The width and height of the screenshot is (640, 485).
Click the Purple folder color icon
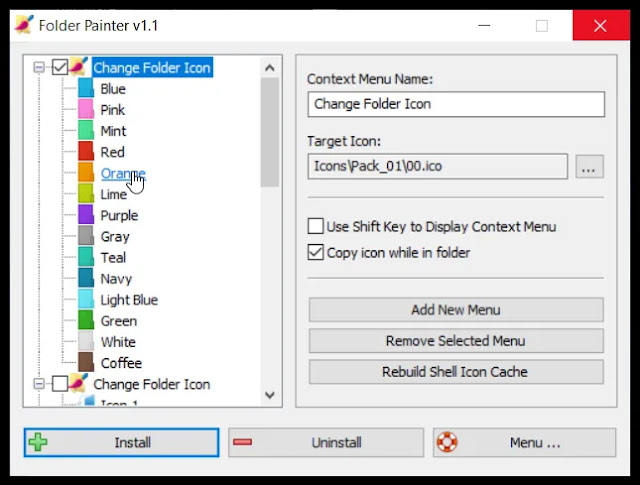pyautogui.click(x=86, y=215)
